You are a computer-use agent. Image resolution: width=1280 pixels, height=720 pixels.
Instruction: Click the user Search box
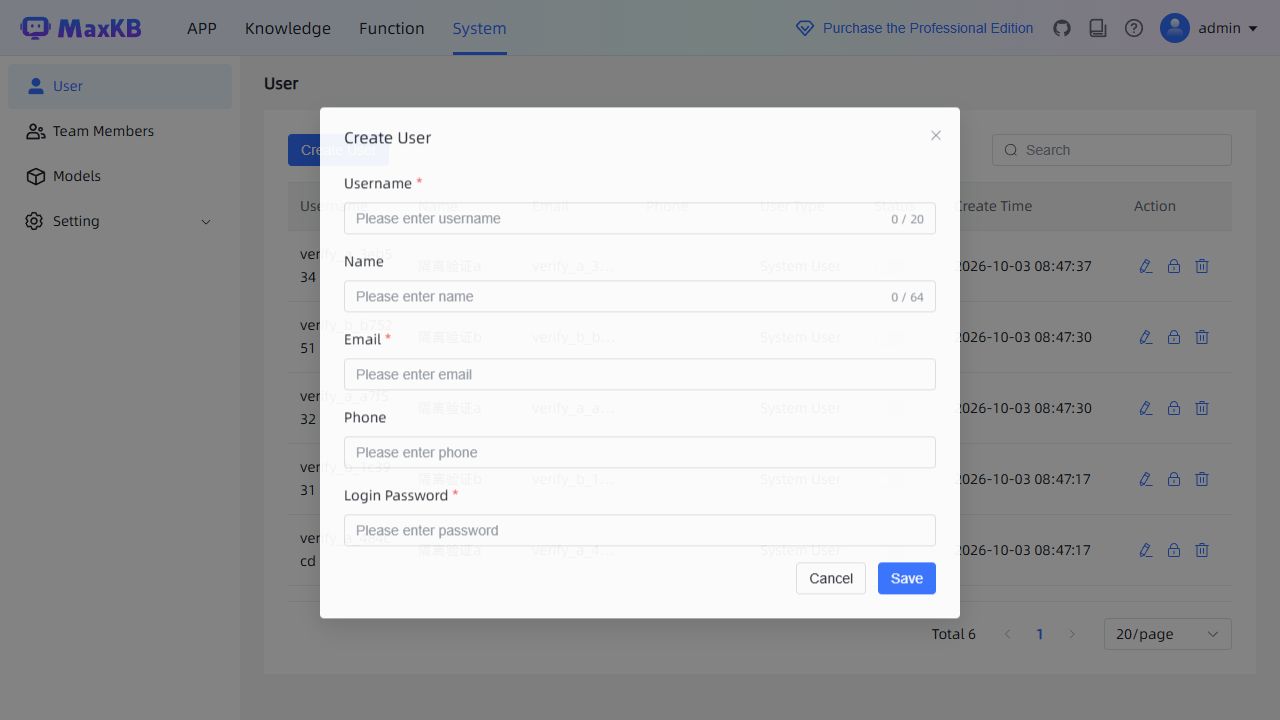pyautogui.click(x=1112, y=150)
